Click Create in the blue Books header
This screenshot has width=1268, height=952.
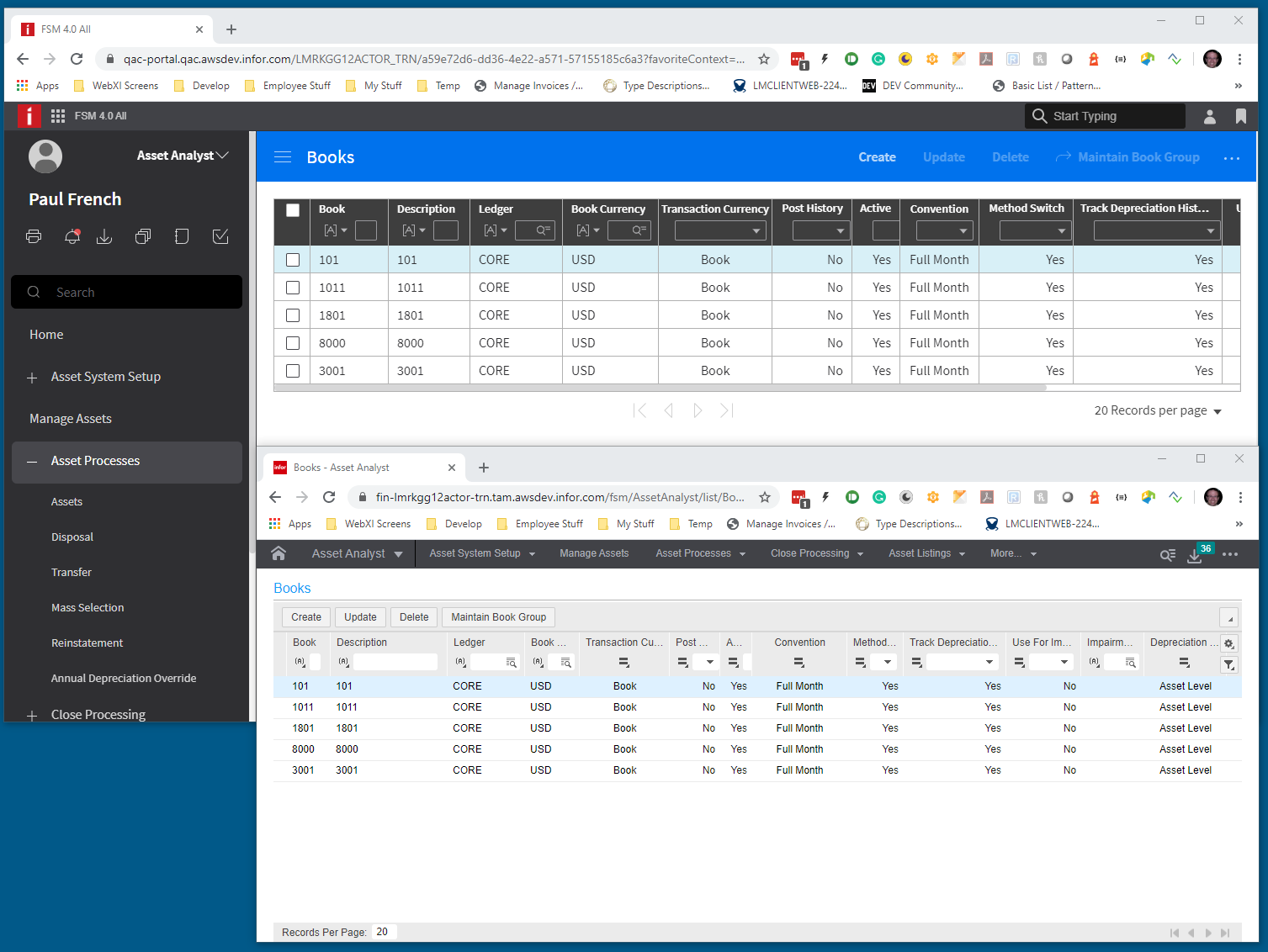pos(877,157)
